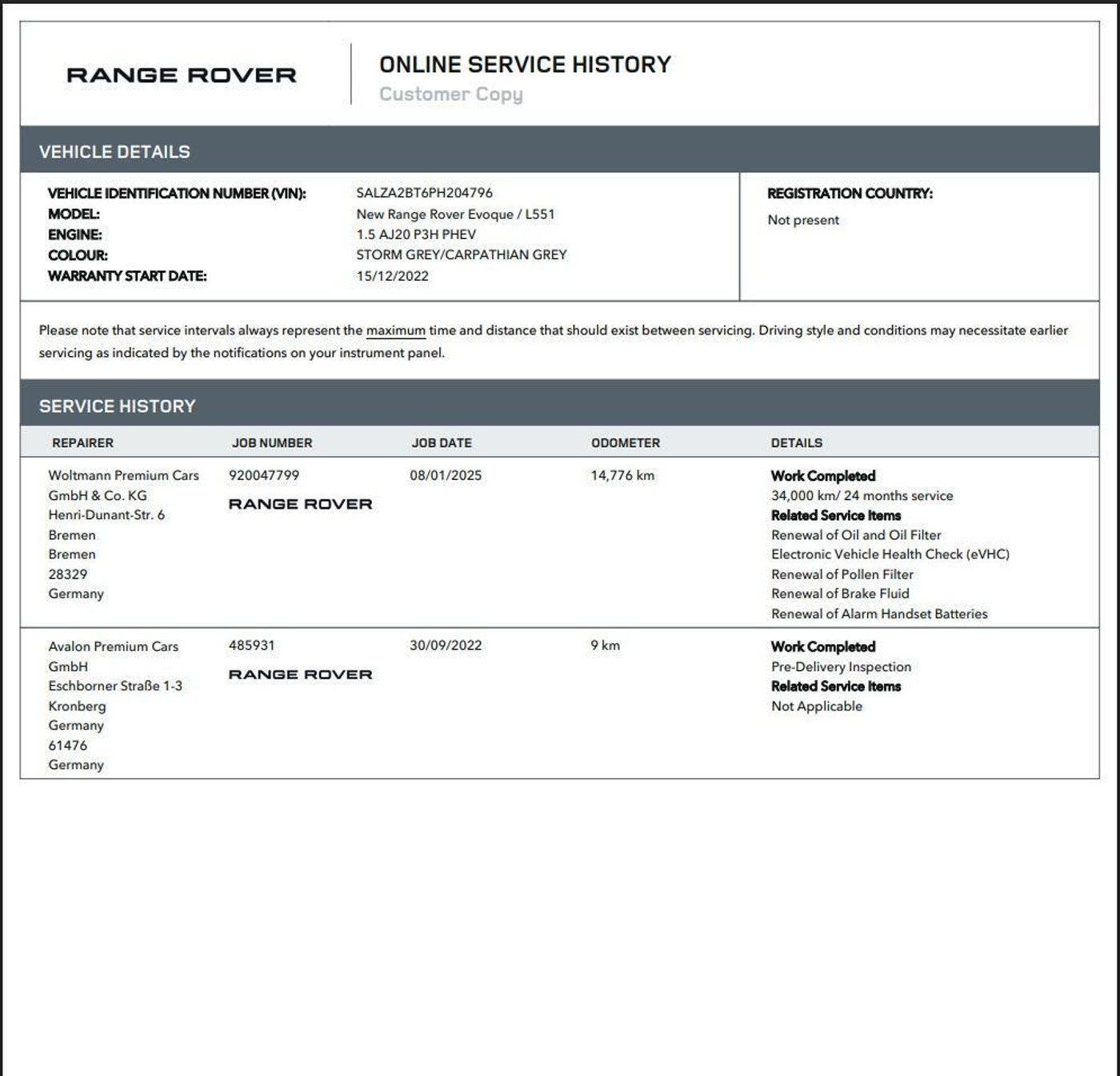Click the JOB NUMBER column header

[x=272, y=442]
